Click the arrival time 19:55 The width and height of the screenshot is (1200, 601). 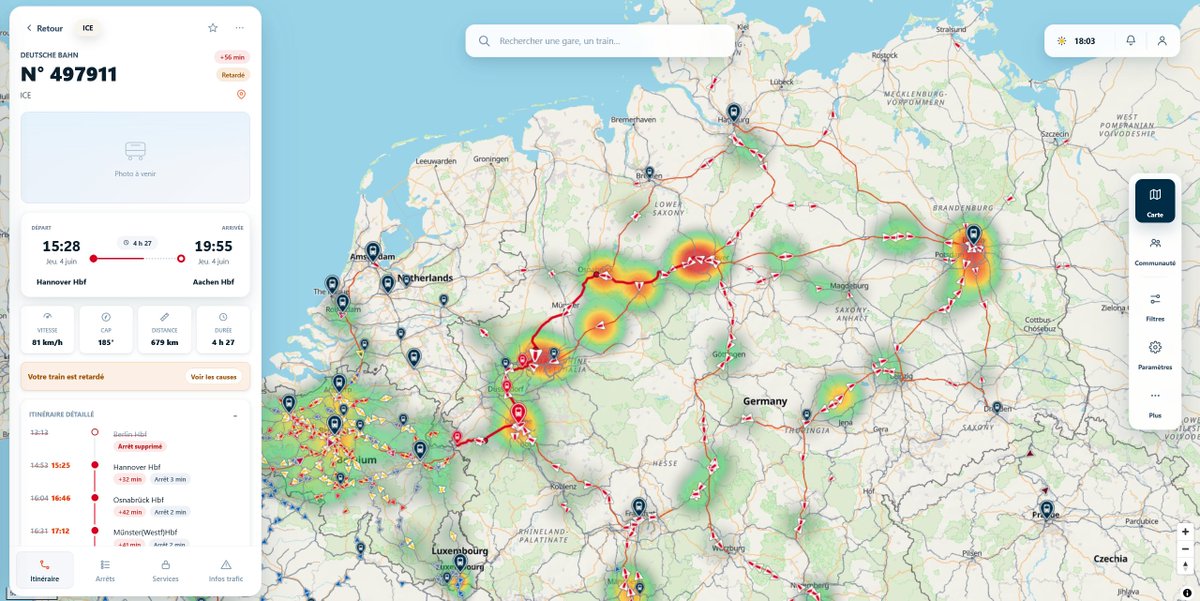[x=213, y=246]
